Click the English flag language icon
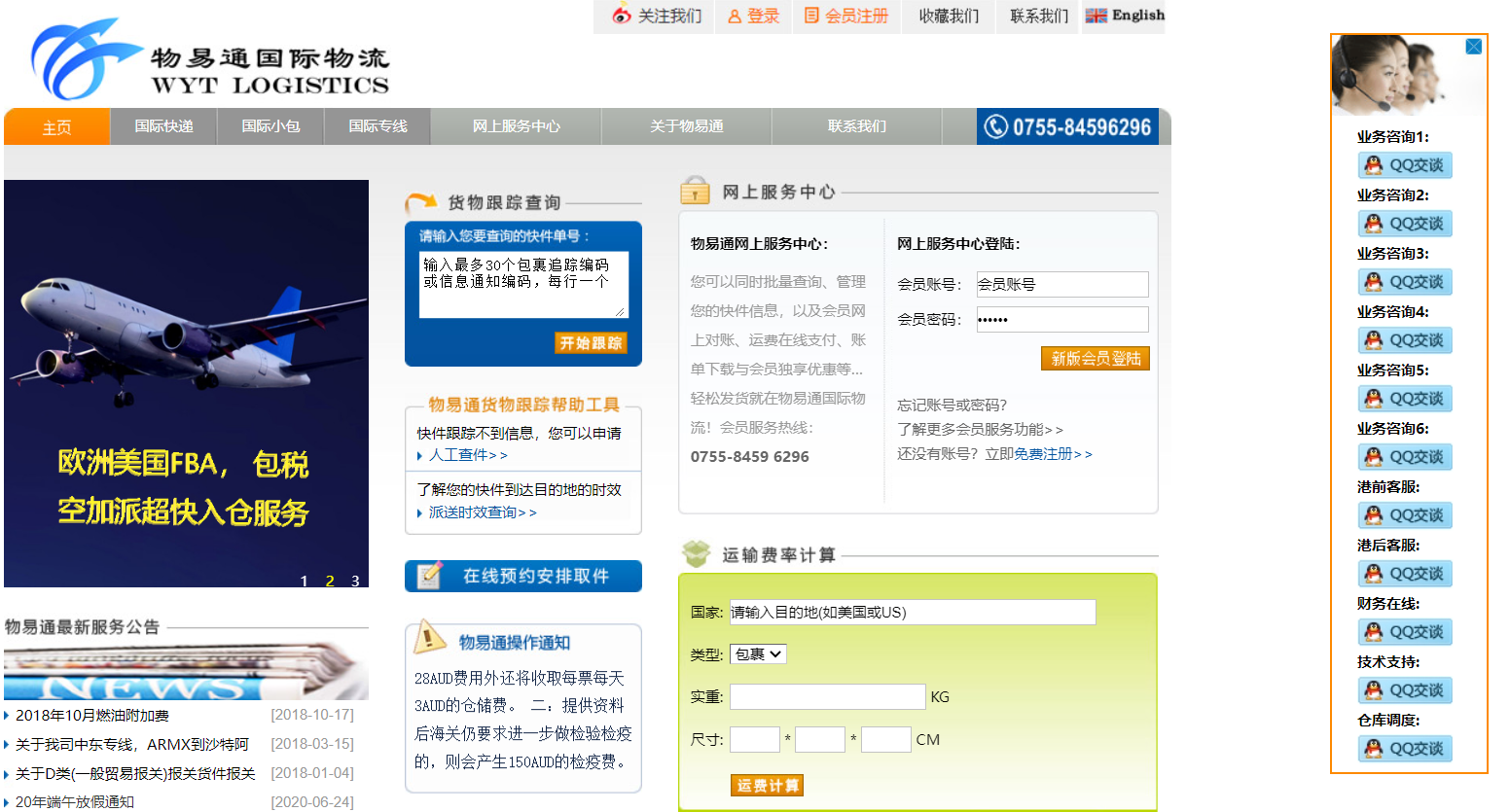 pyautogui.click(x=1096, y=16)
